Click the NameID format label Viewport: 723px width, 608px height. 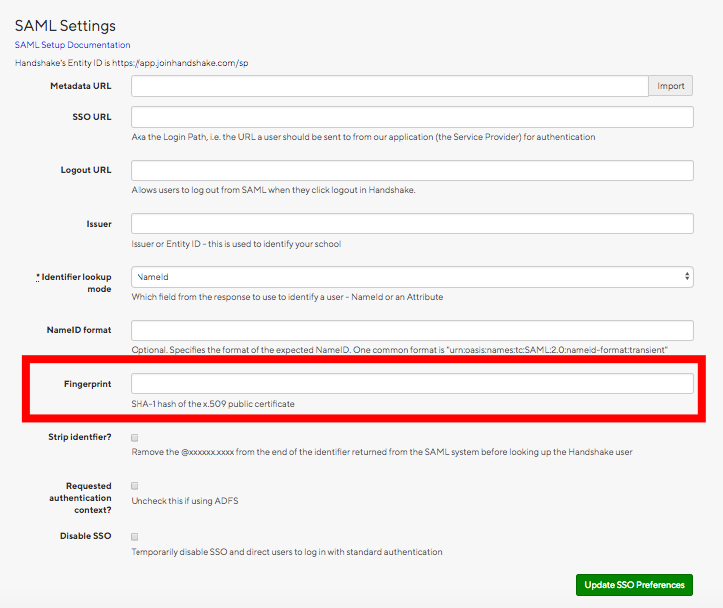pos(79,330)
